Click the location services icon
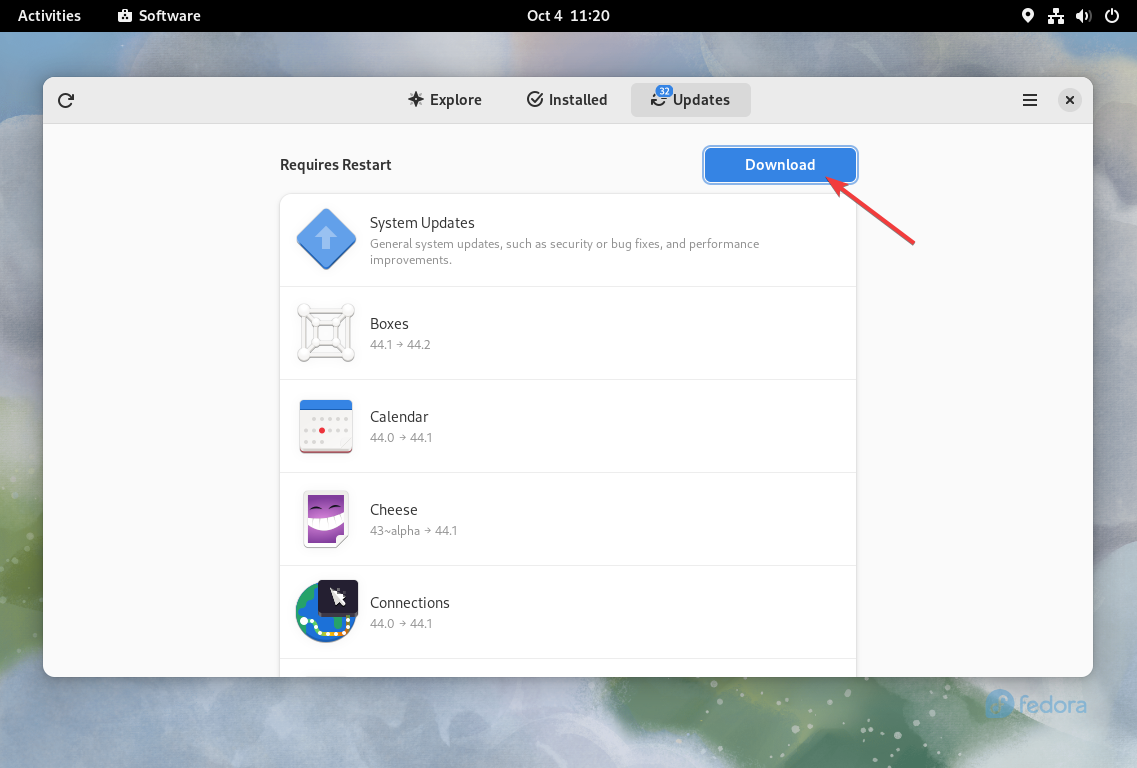 click(x=1028, y=16)
